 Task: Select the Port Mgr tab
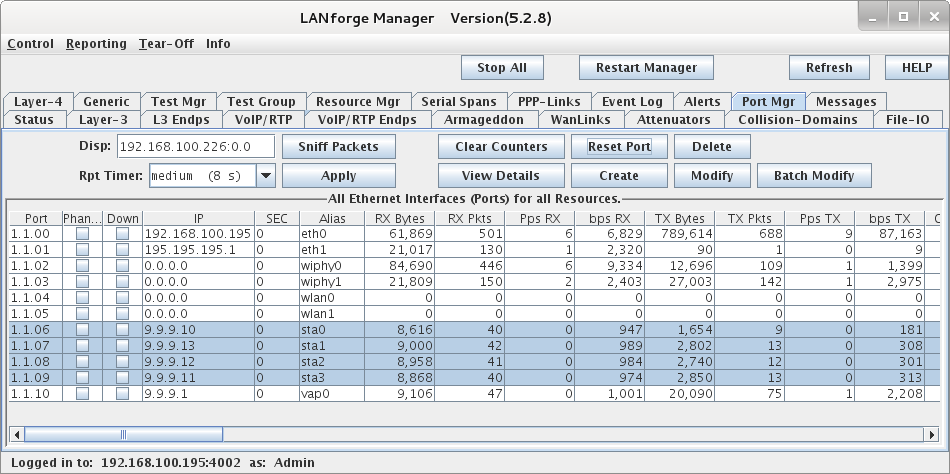click(768, 101)
